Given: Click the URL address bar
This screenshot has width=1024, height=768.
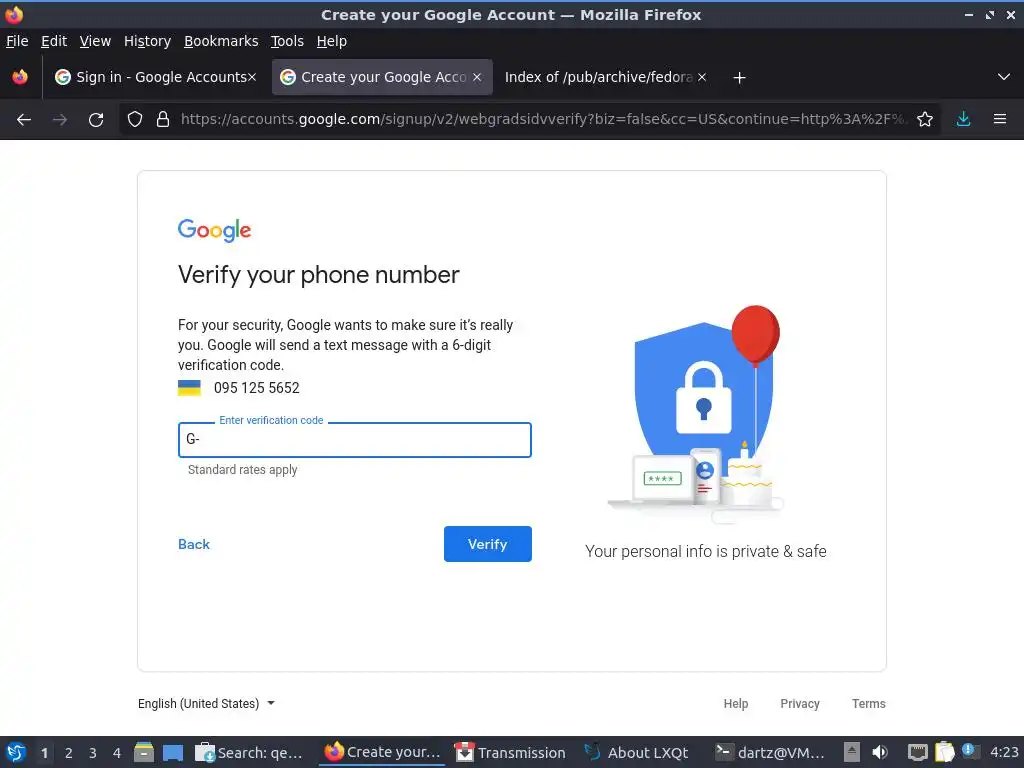Looking at the screenshot, I should point(542,120).
